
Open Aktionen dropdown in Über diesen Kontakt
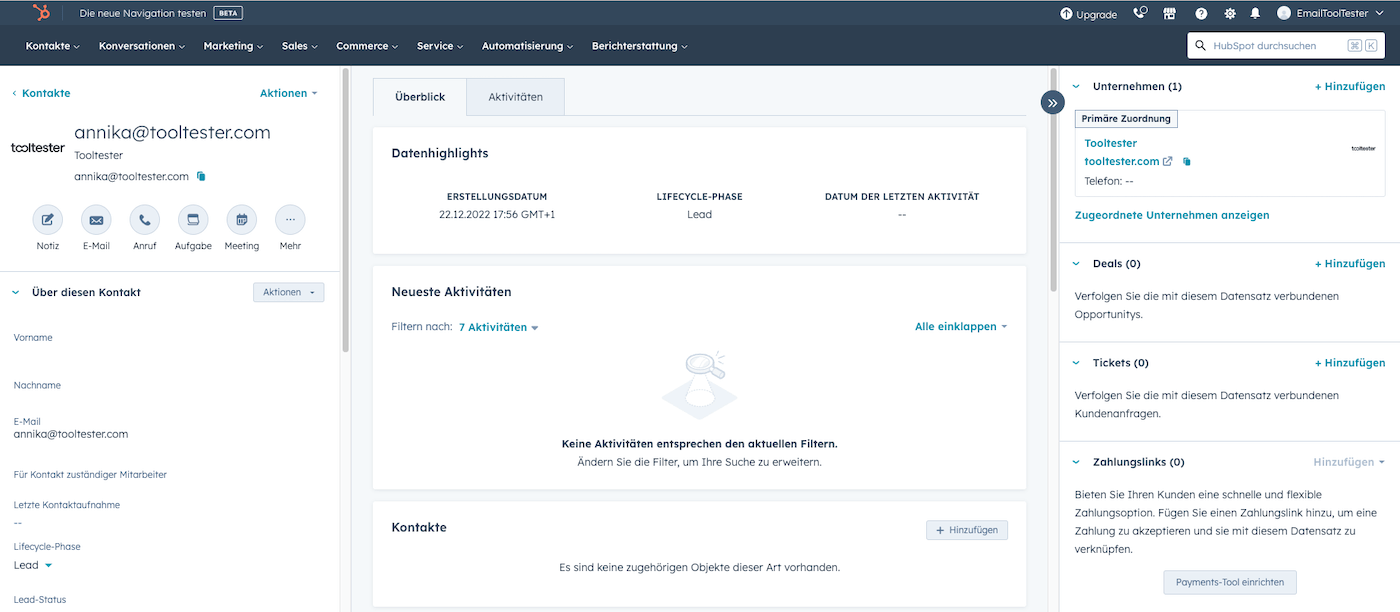pyautogui.click(x=289, y=292)
